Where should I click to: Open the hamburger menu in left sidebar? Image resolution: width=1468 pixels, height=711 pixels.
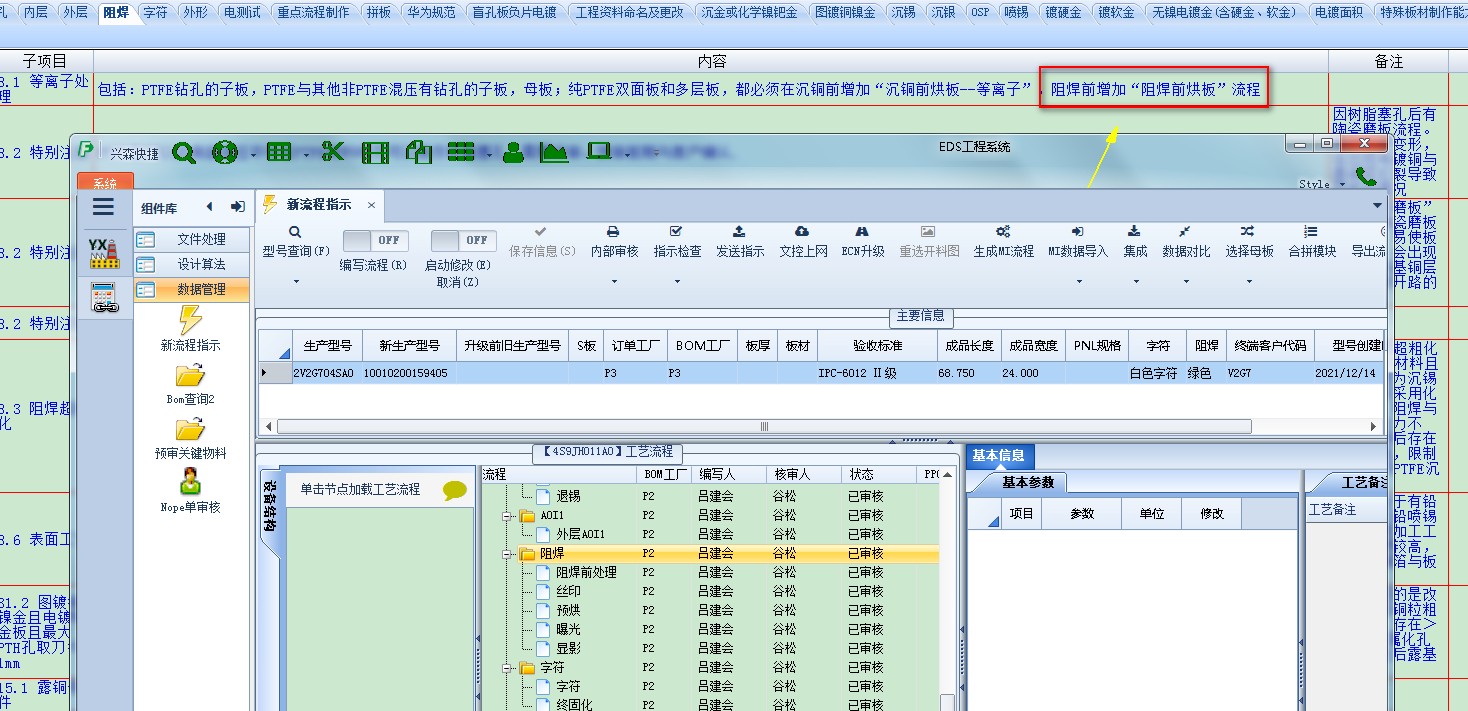103,207
